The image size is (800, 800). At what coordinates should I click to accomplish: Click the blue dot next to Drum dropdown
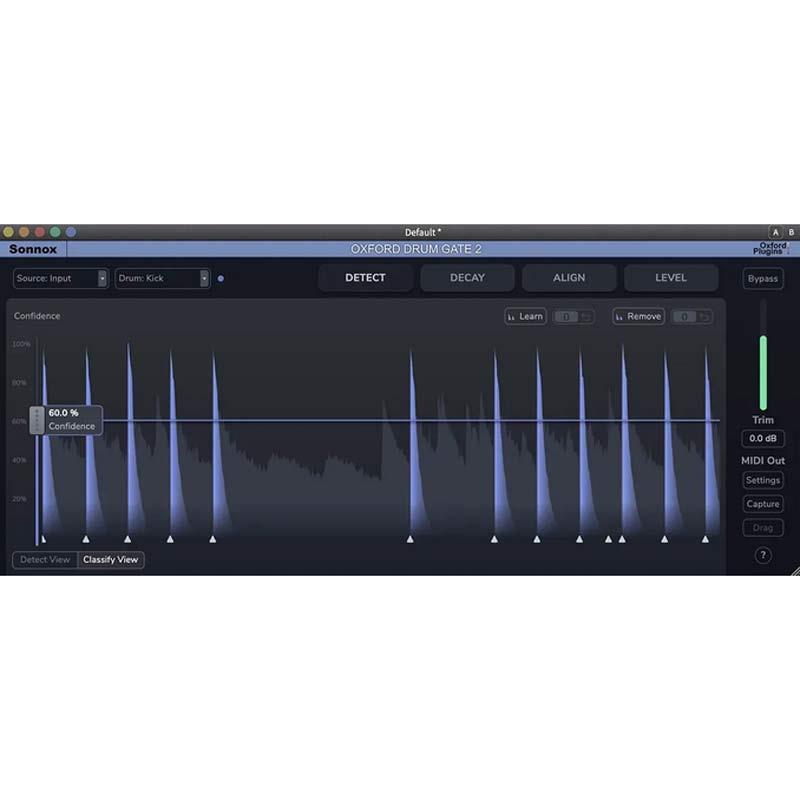[x=221, y=278]
